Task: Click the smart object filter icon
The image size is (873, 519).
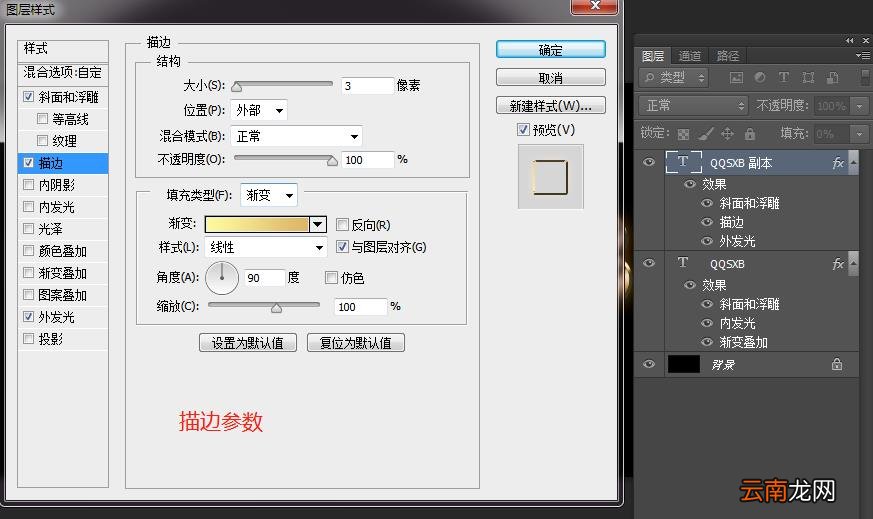Action: (832, 77)
